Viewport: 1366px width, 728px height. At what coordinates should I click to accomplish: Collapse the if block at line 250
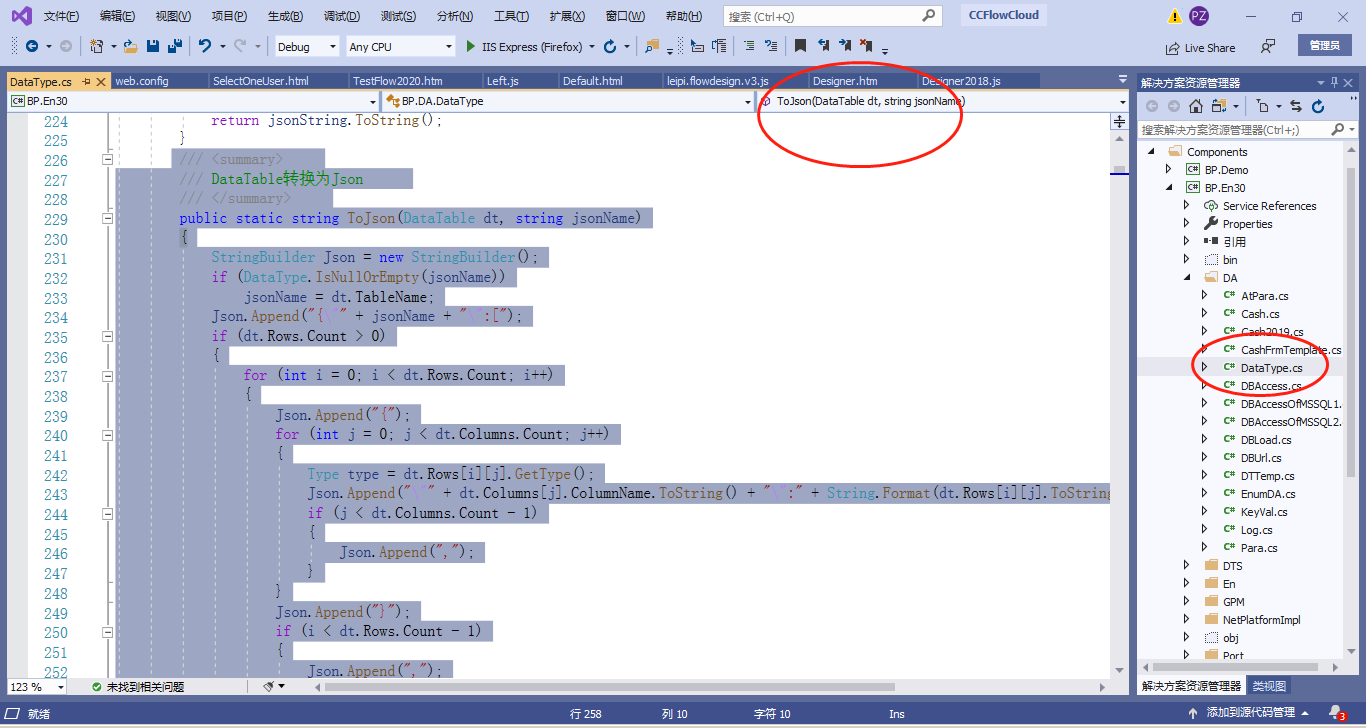(x=107, y=630)
